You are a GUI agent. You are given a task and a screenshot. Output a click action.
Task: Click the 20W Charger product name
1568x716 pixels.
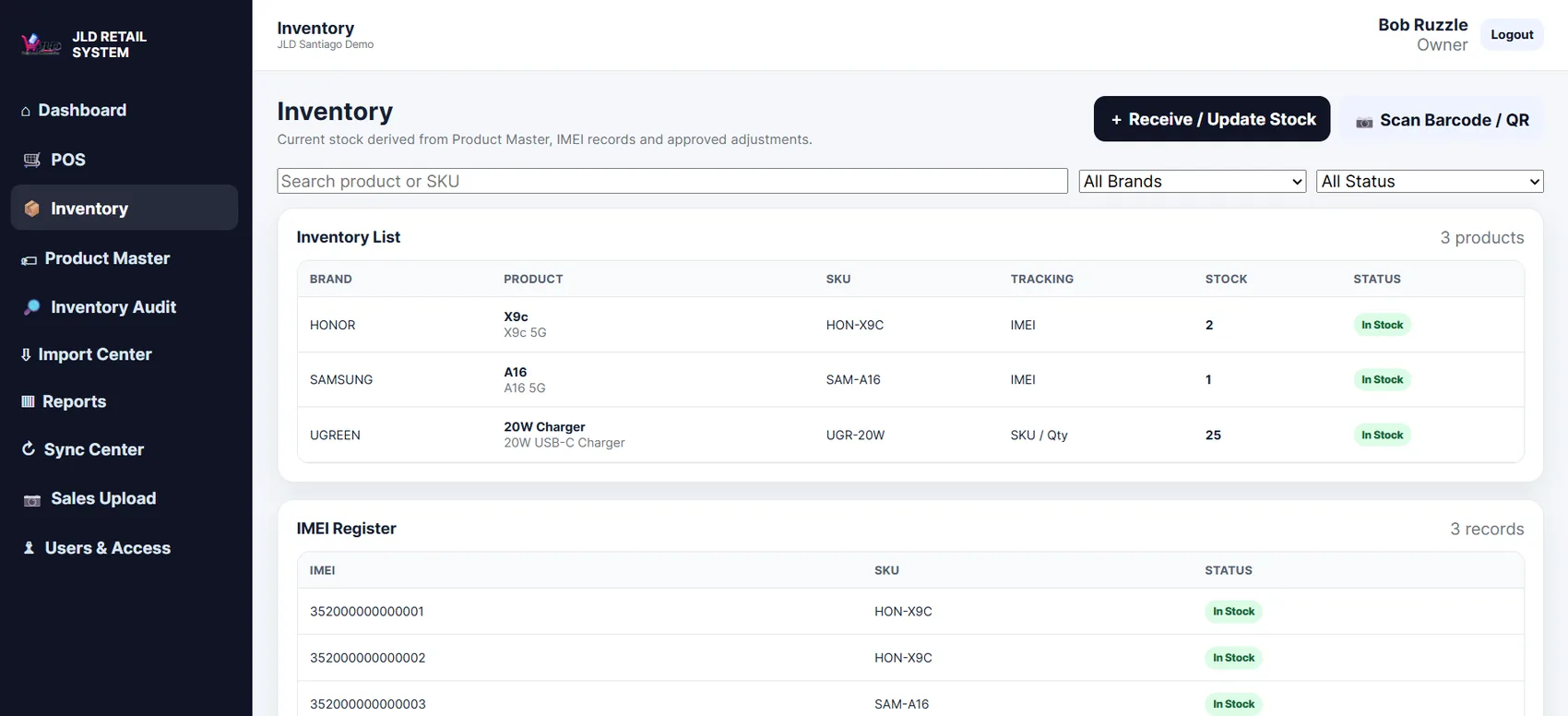544,426
